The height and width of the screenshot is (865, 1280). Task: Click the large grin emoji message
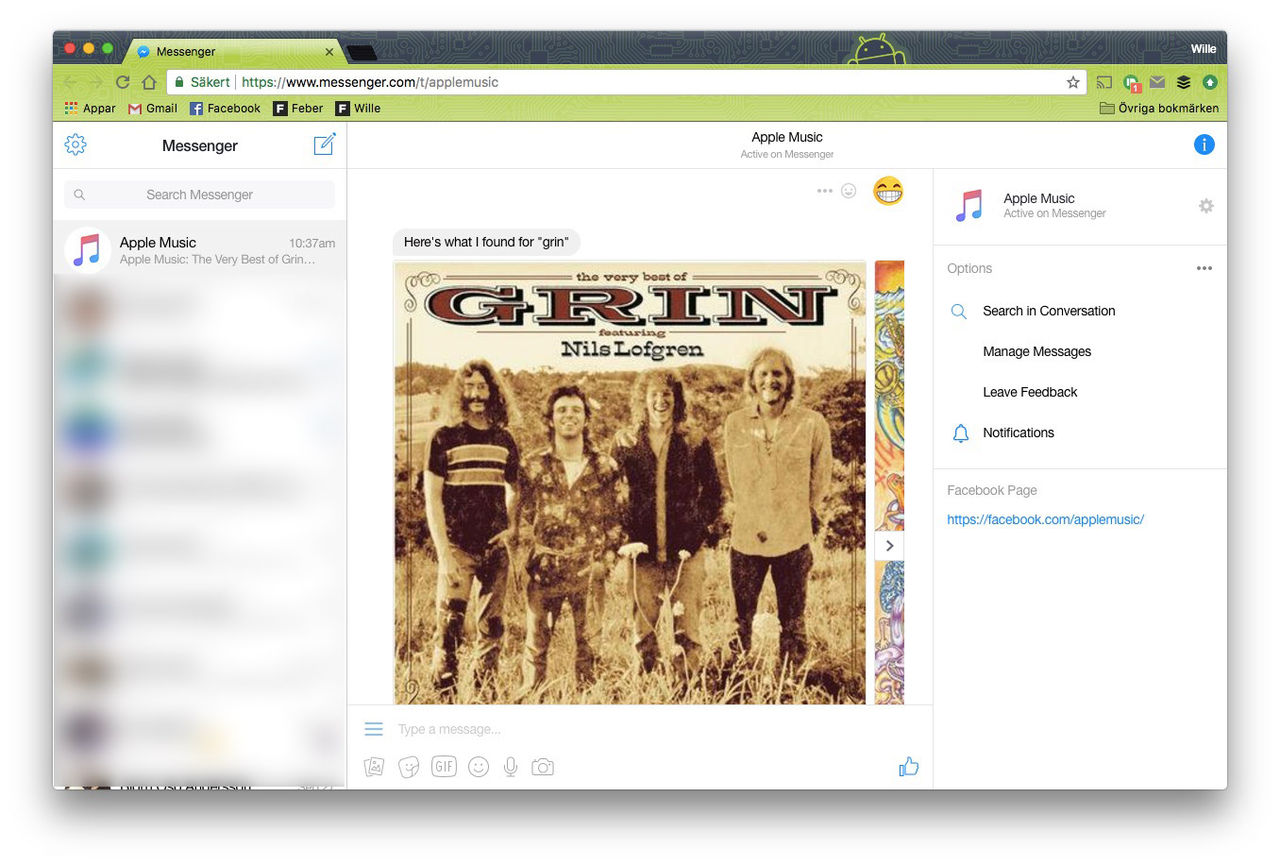[888, 191]
